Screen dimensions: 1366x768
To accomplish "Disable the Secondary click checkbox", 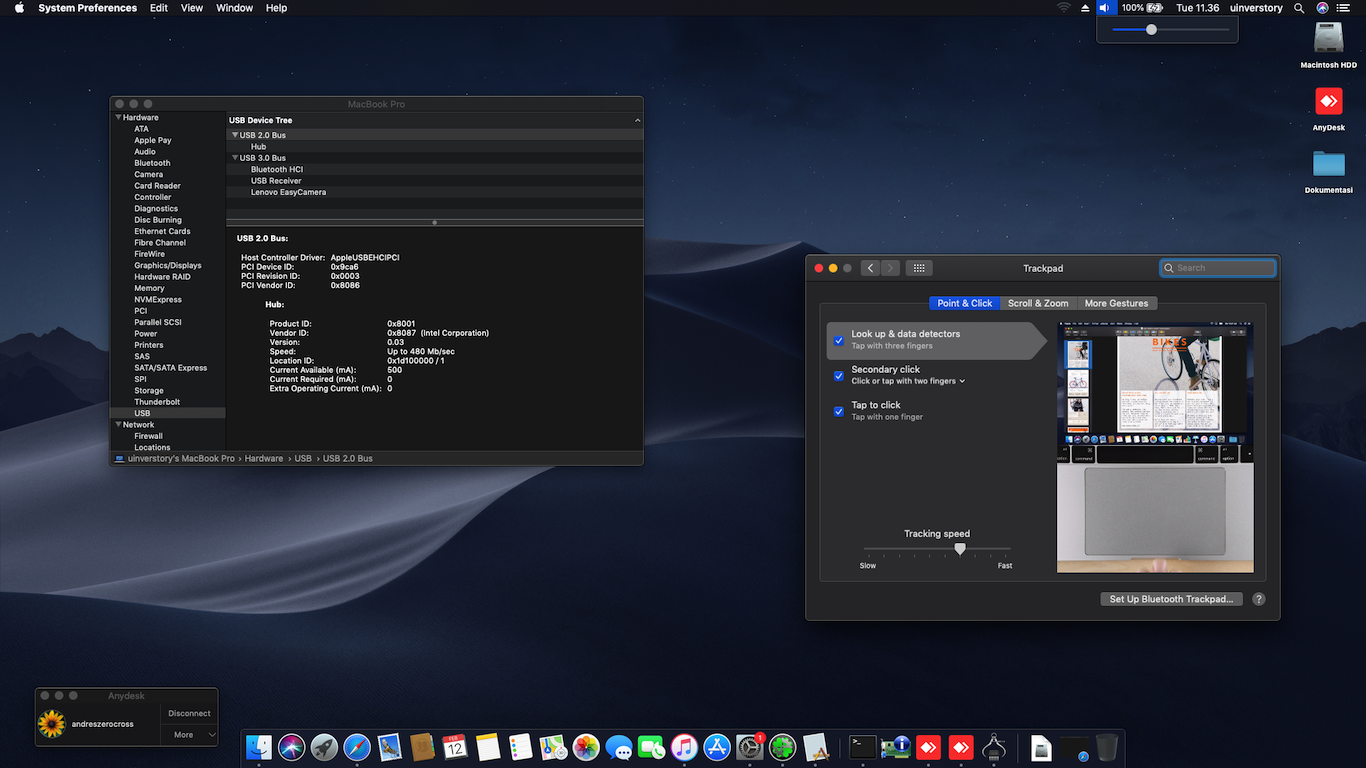I will pyautogui.click(x=839, y=376).
